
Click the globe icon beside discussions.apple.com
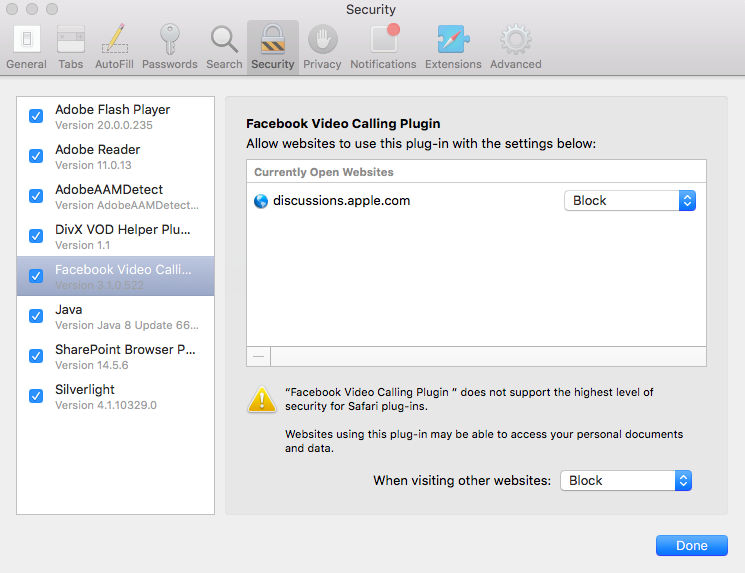point(261,201)
